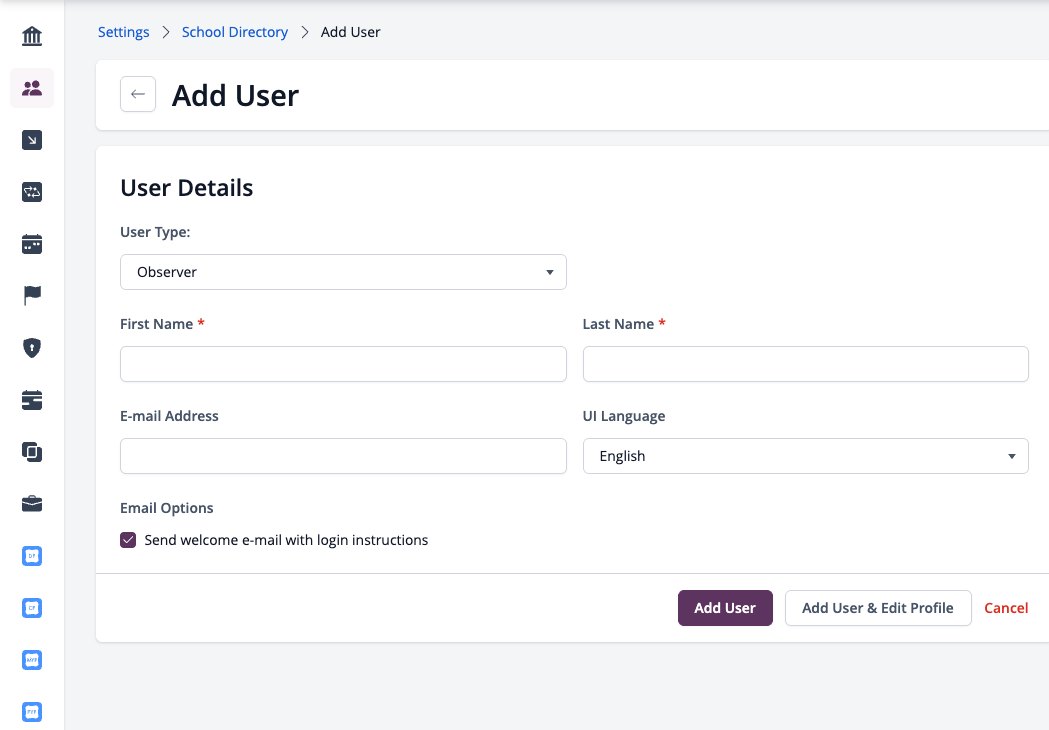The image size is (1049, 730).
Task: Click the 'E-mail Address' label
Action: click(x=169, y=416)
